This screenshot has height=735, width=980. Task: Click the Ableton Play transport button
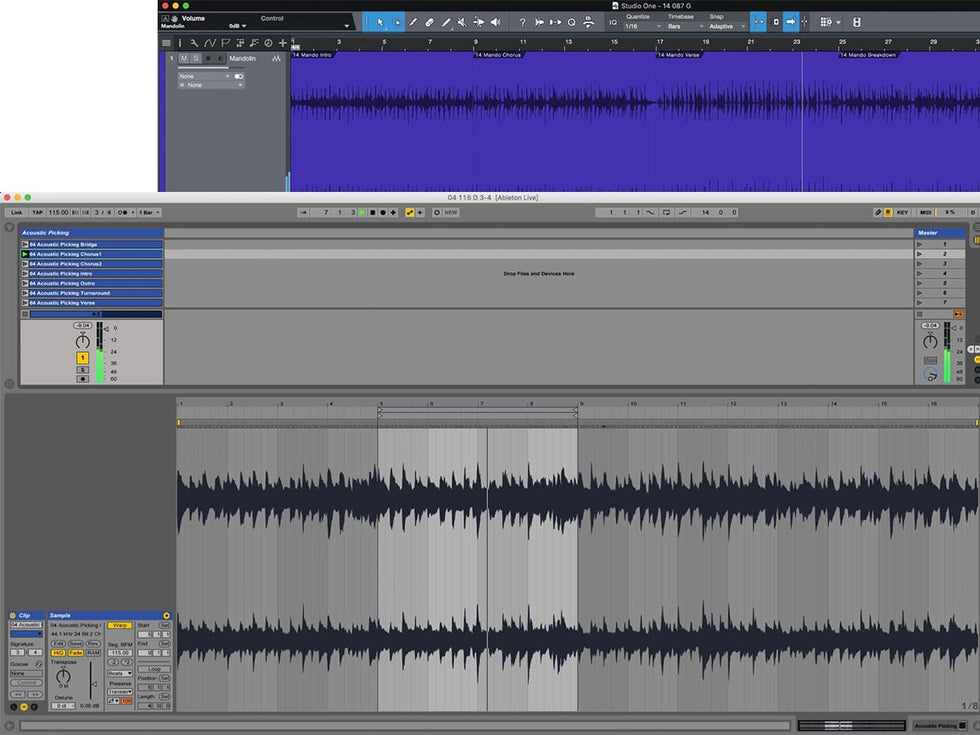[x=362, y=212]
